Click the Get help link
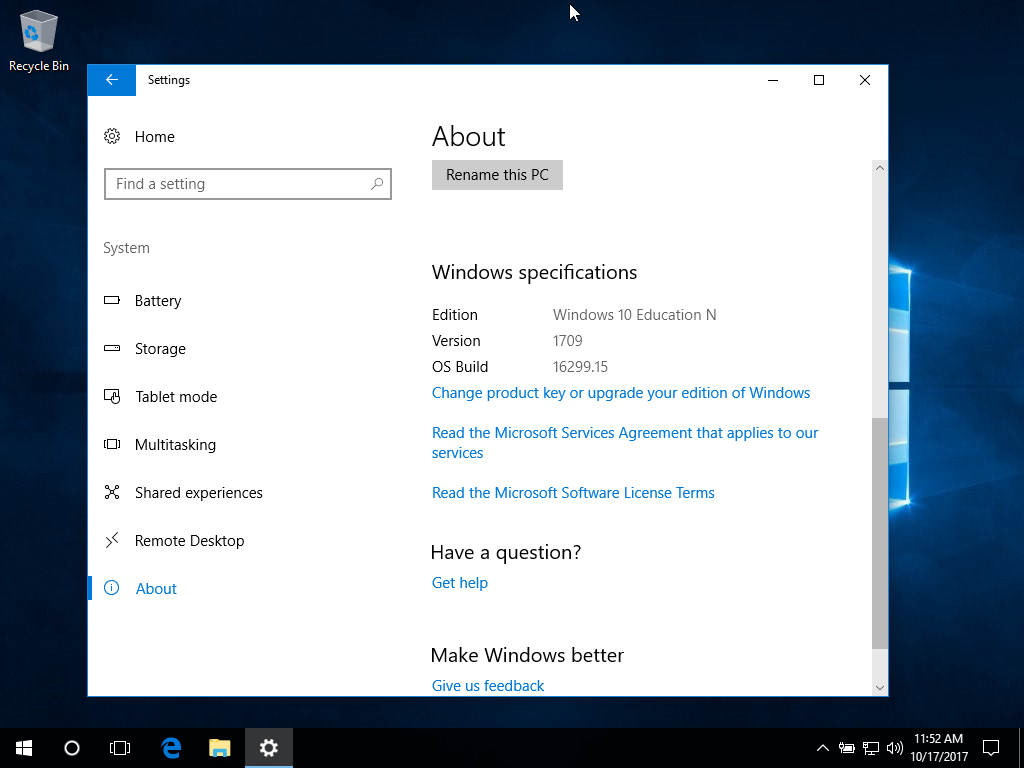 point(459,583)
